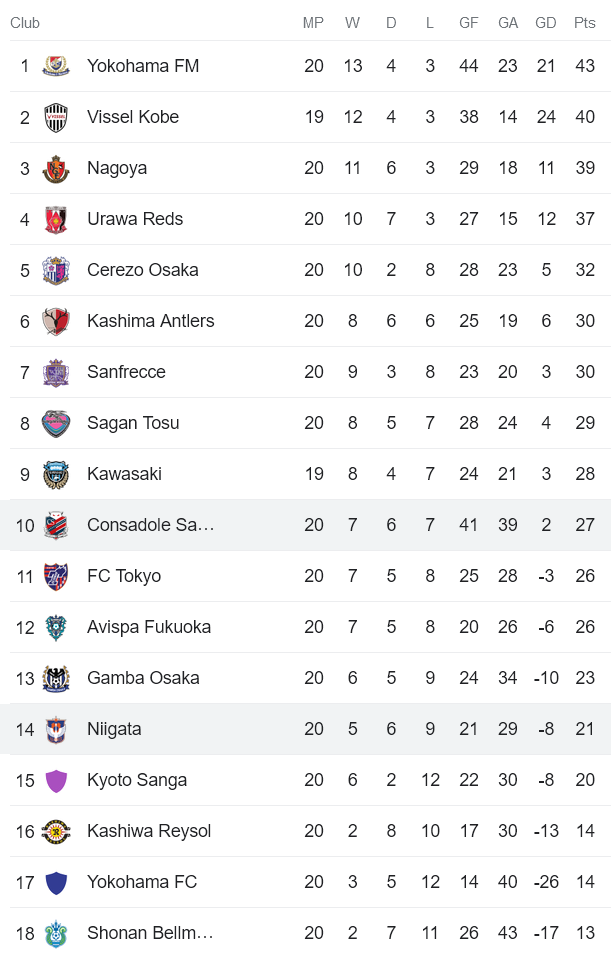The height and width of the screenshot is (967, 611).
Task: Open the FC Tokyo team page
Action: tap(125, 576)
